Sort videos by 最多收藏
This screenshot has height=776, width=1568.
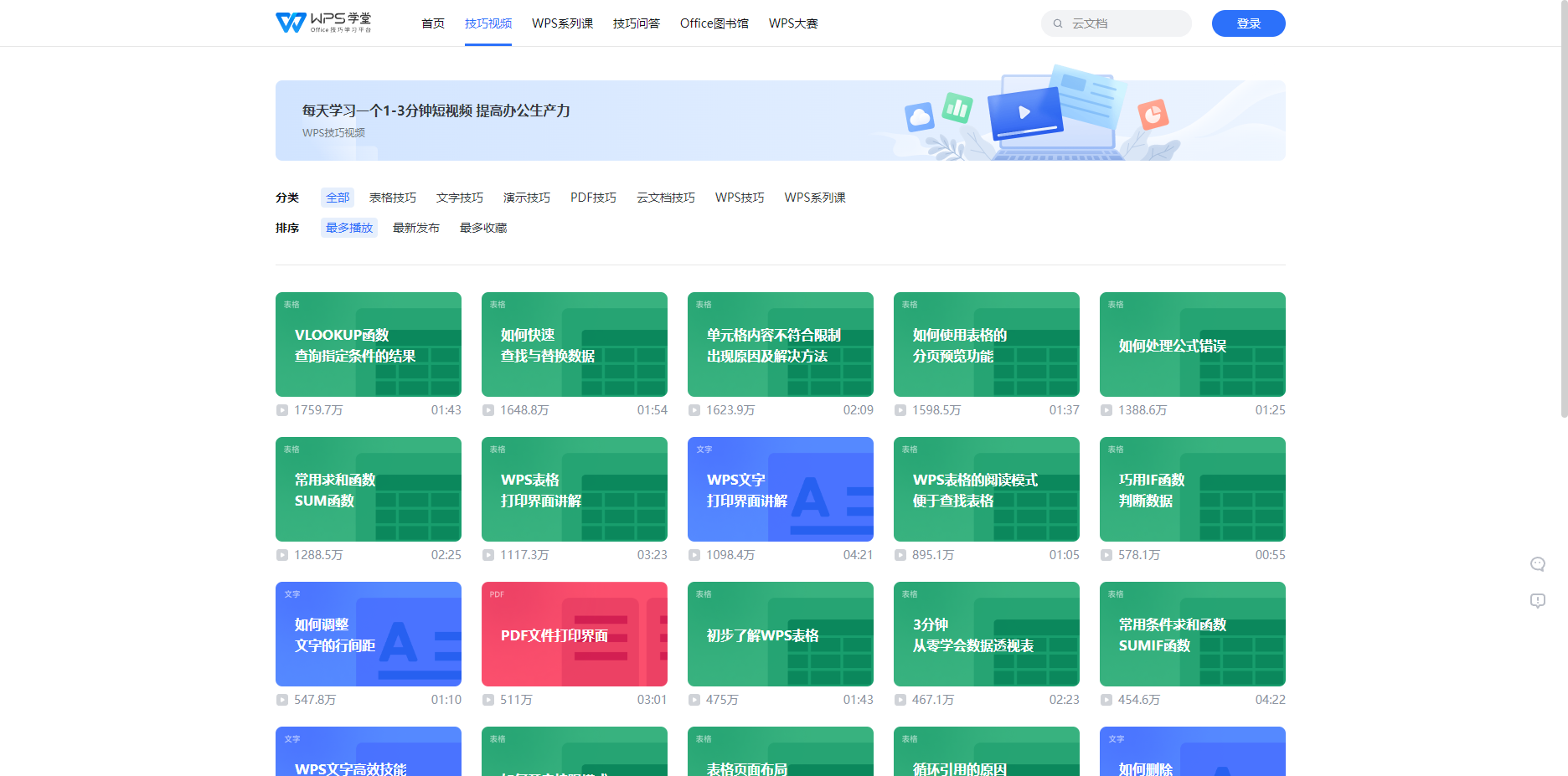pyautogui.click(x=483, y=228)
